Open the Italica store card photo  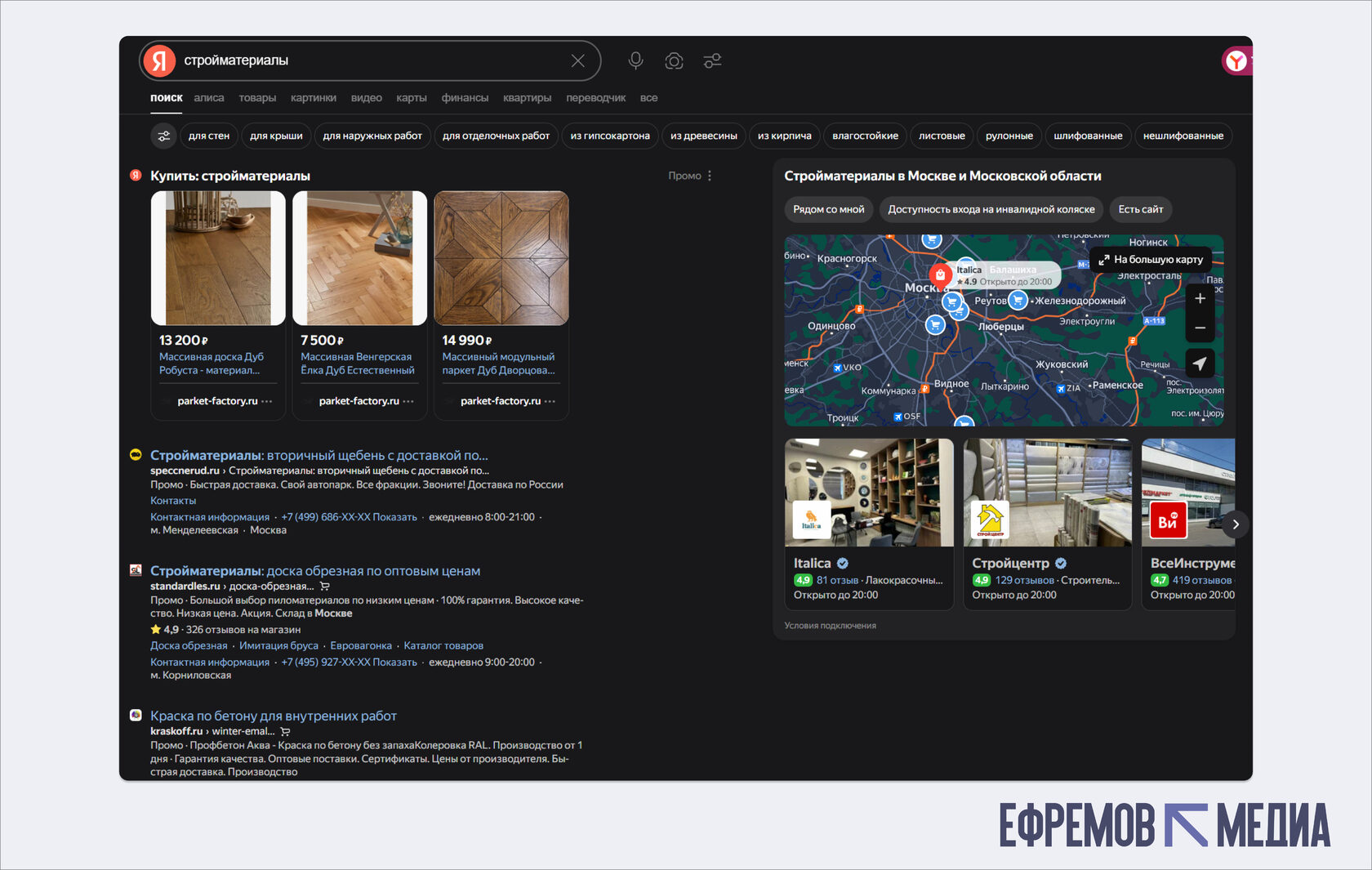869,493
